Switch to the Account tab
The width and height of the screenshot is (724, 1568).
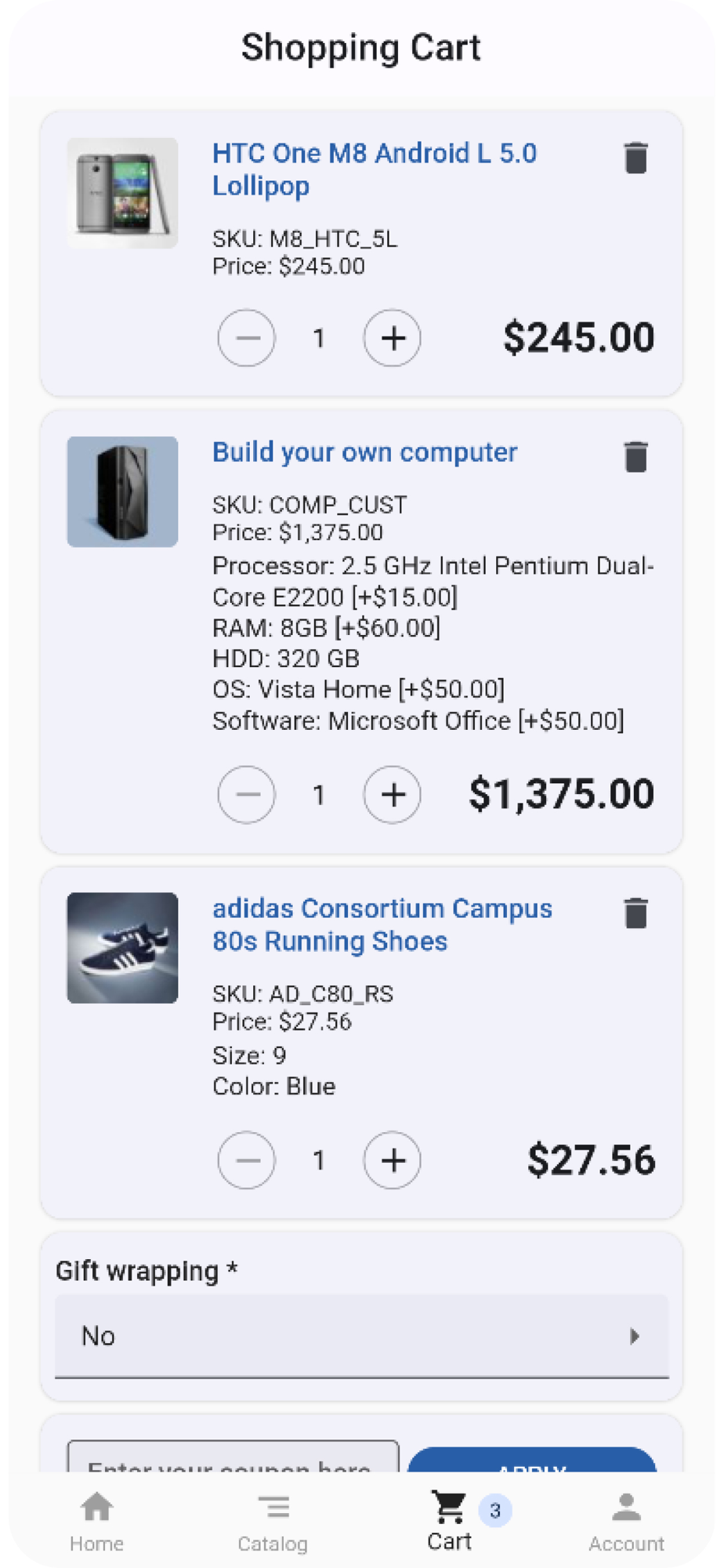[x=626, y=1521]
